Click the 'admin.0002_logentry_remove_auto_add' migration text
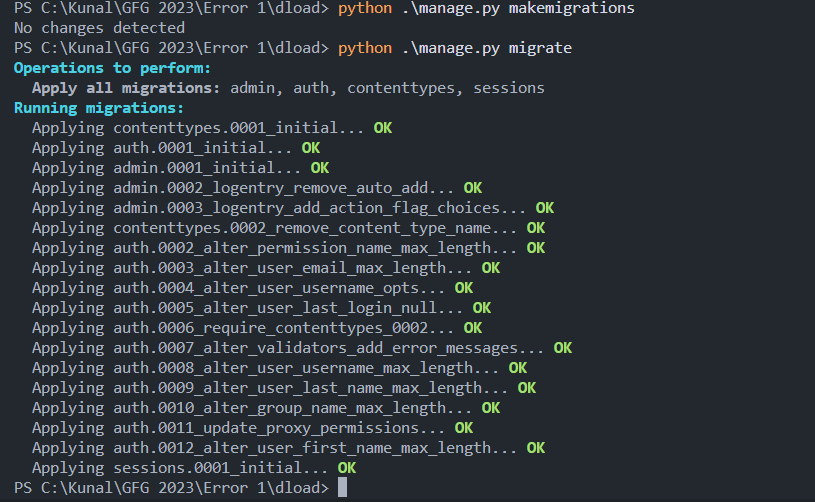 (284, 188)
